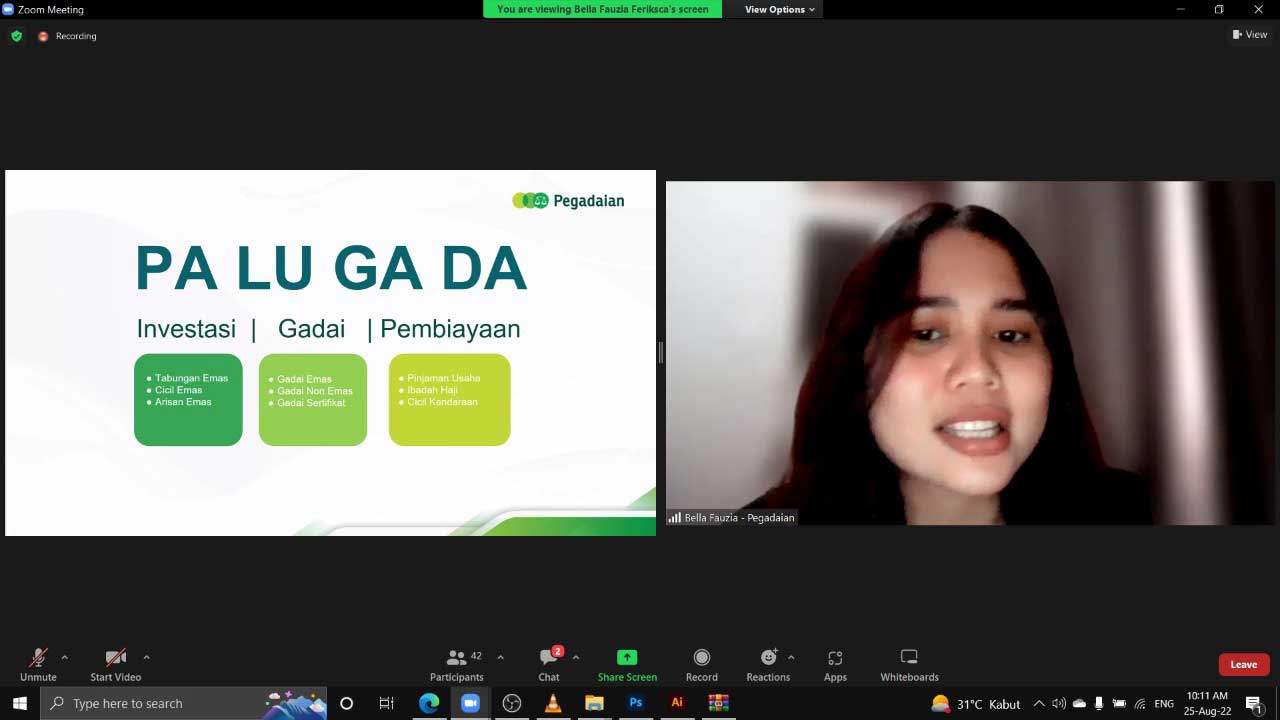
Task: Toggle the Record button
Action: 701,664
